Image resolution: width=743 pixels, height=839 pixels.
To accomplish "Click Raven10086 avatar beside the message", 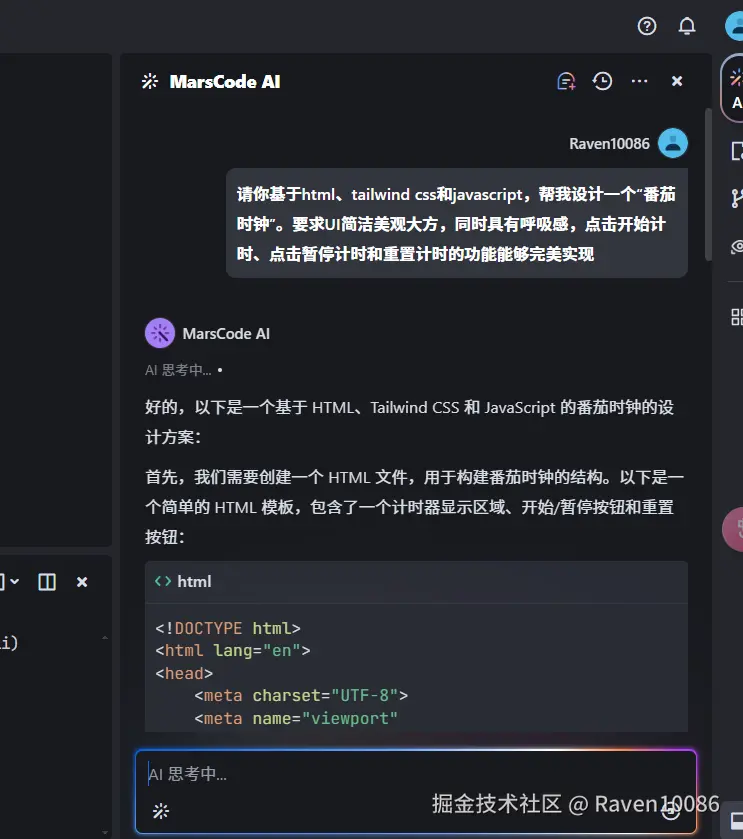I will 672,143.
